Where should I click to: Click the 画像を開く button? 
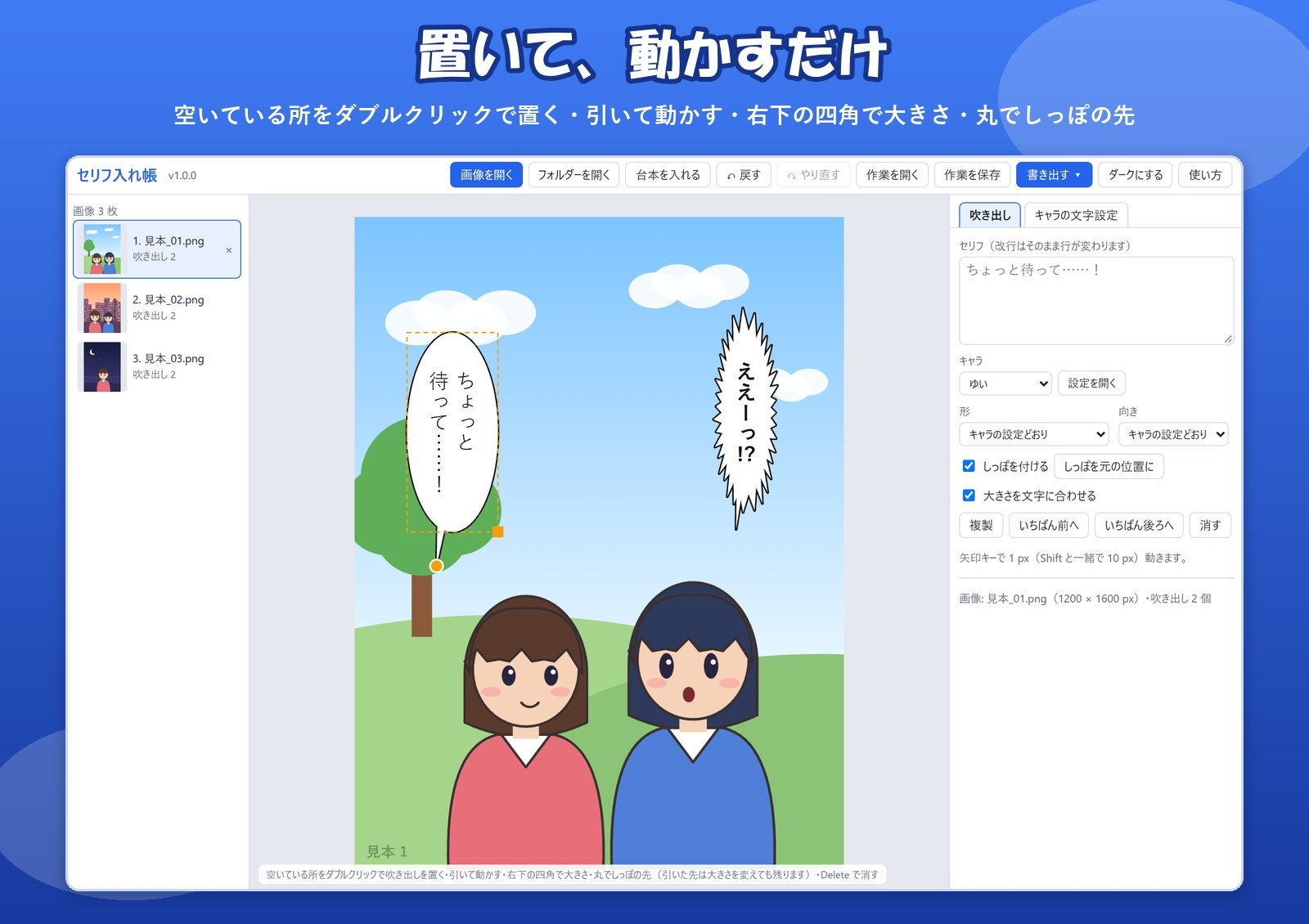(486, 175)
